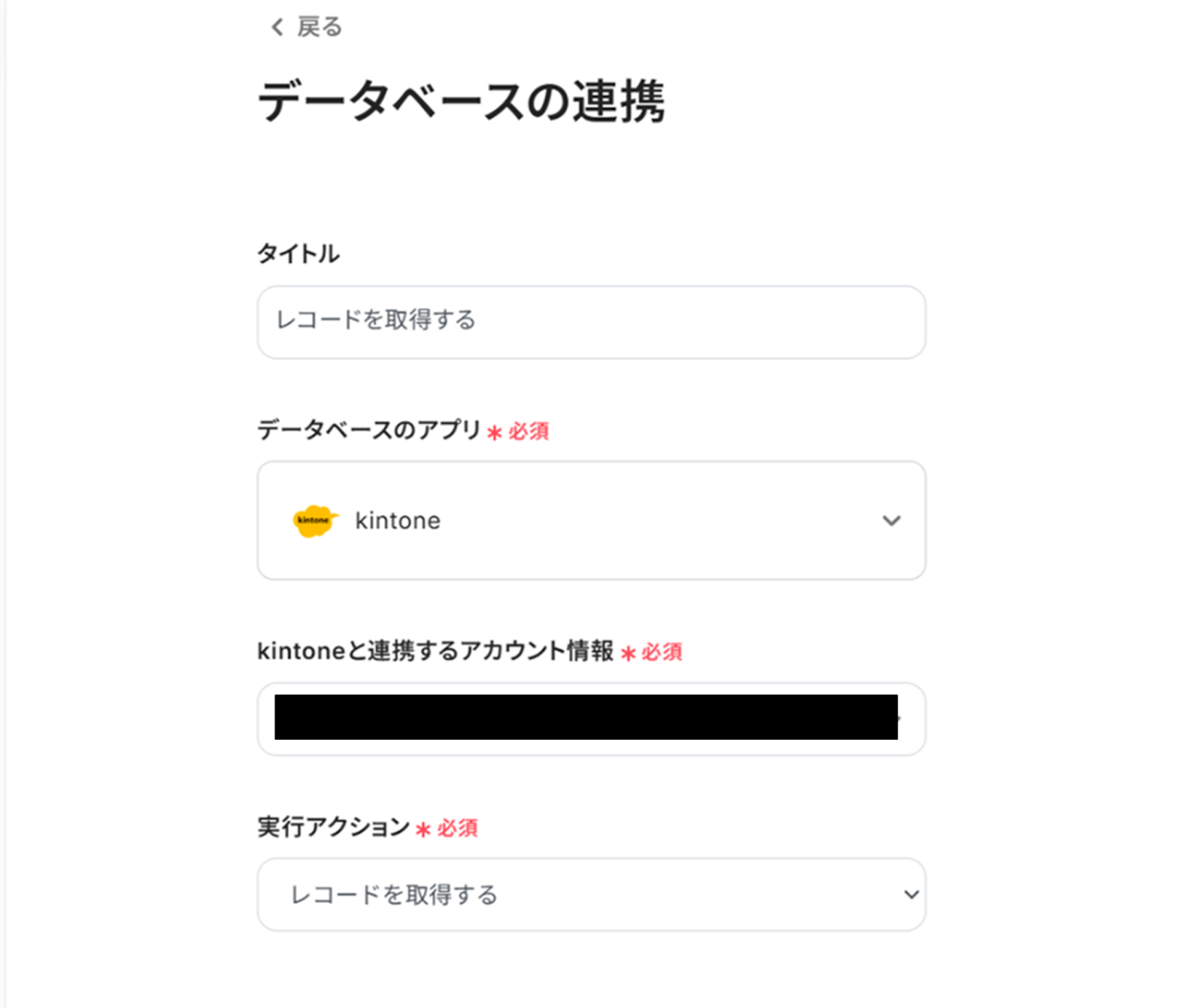
Task: Open the kintone account info selector
Action: point(591,719)
